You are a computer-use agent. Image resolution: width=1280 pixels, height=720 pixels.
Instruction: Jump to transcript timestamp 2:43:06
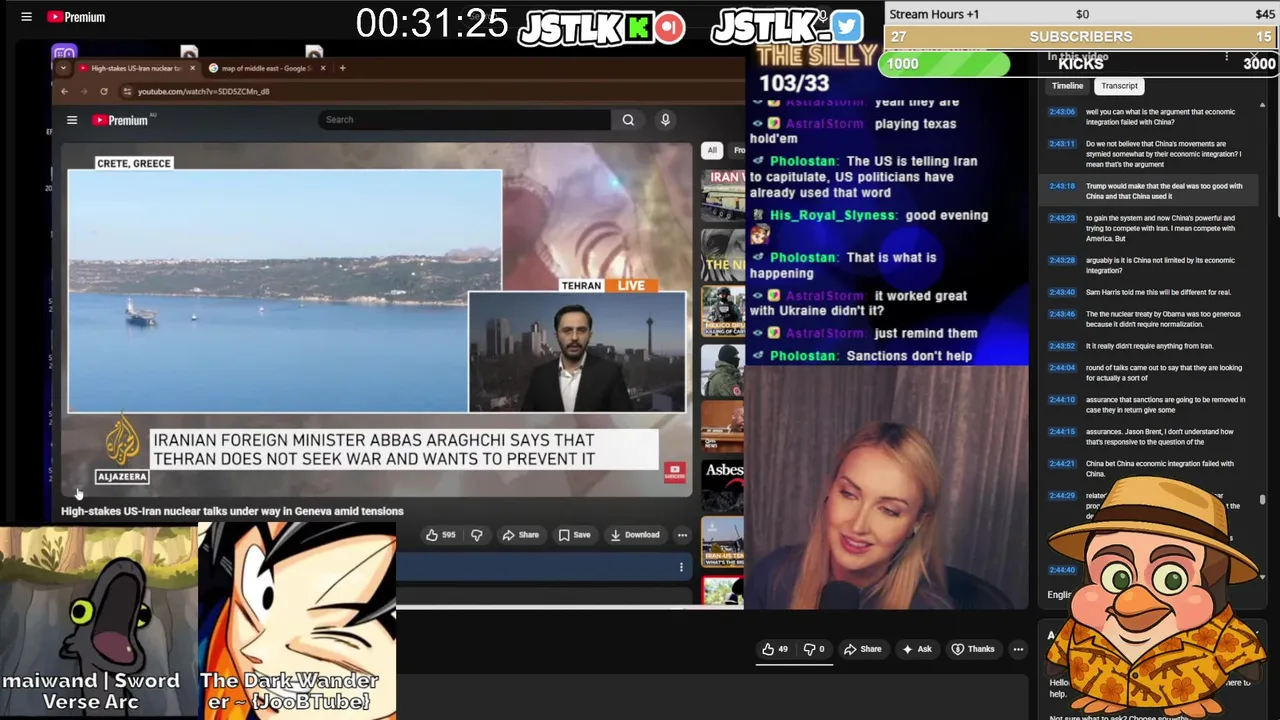click(1061, 112)
